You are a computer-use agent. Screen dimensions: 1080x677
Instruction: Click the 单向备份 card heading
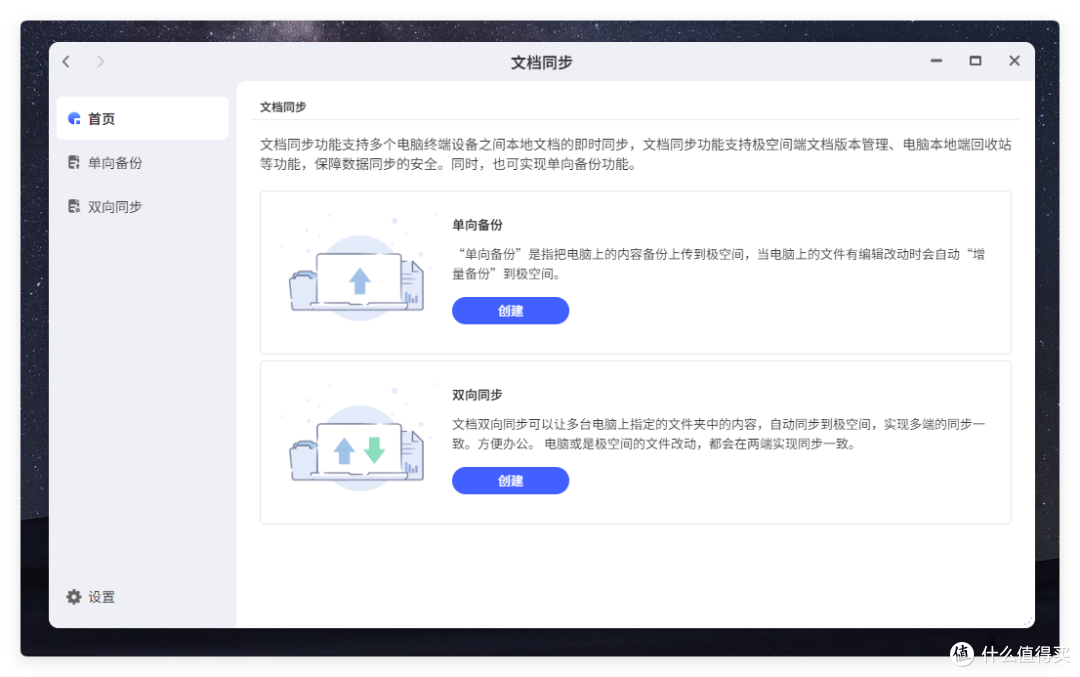coord(477,225)
